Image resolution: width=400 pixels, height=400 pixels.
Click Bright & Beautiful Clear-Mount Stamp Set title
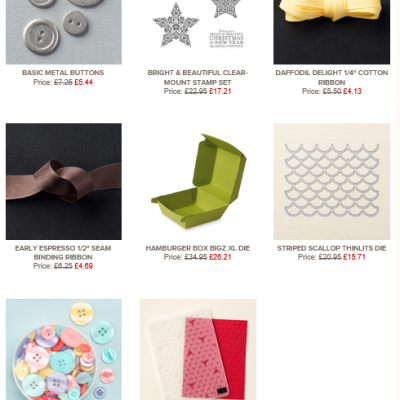[198, 77]
